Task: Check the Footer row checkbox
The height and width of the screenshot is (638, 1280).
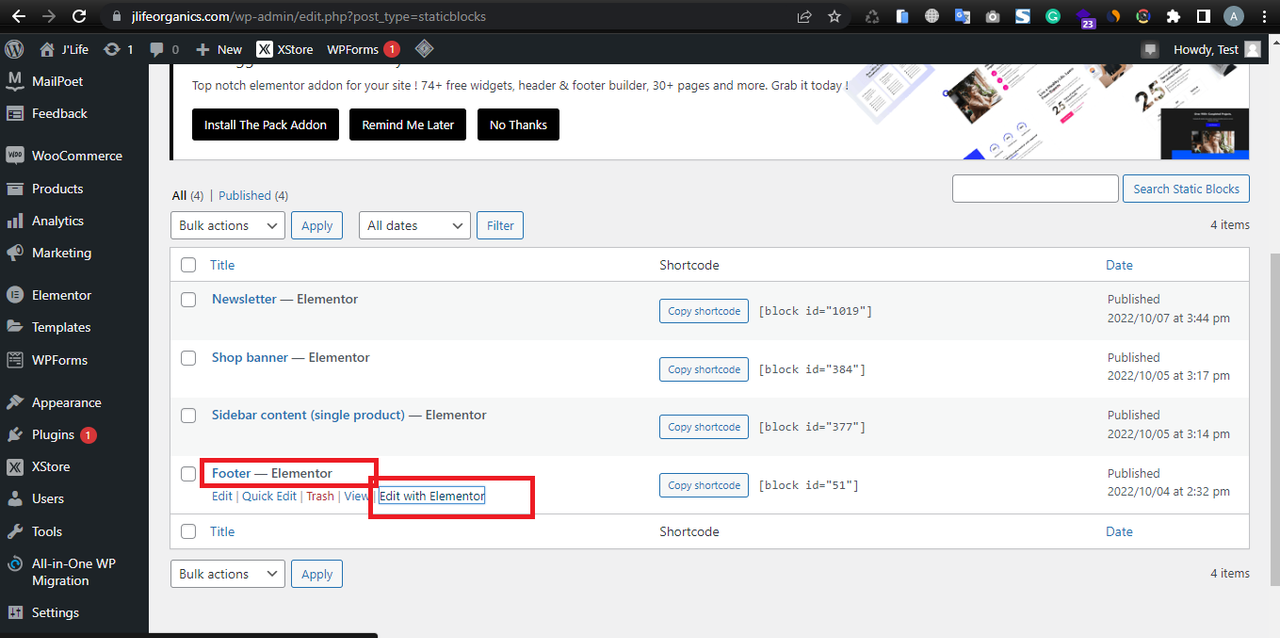Action: coord(188,473)
